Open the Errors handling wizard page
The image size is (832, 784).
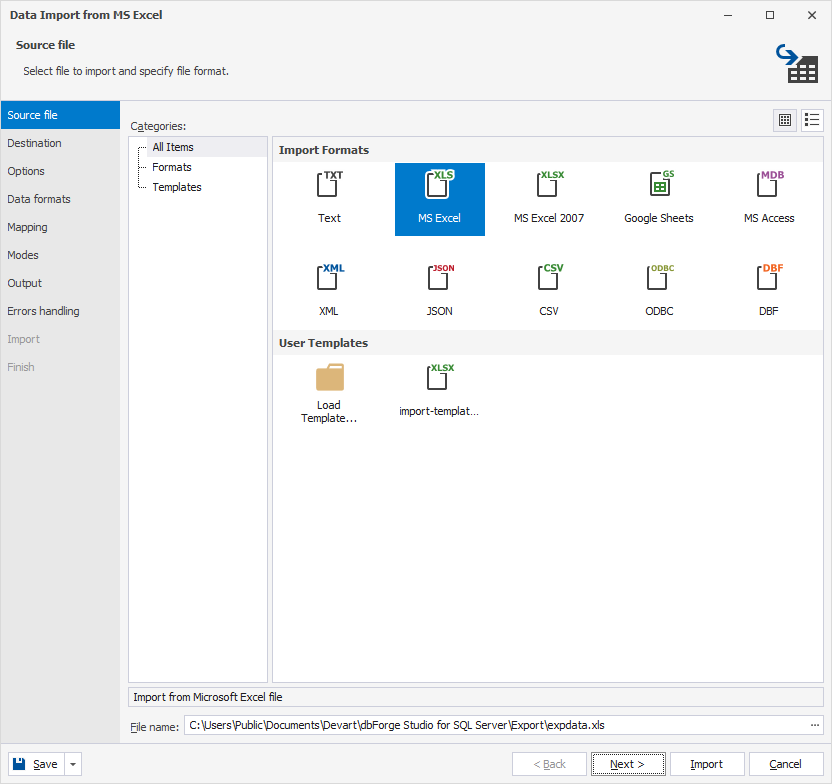coord(60,311)
